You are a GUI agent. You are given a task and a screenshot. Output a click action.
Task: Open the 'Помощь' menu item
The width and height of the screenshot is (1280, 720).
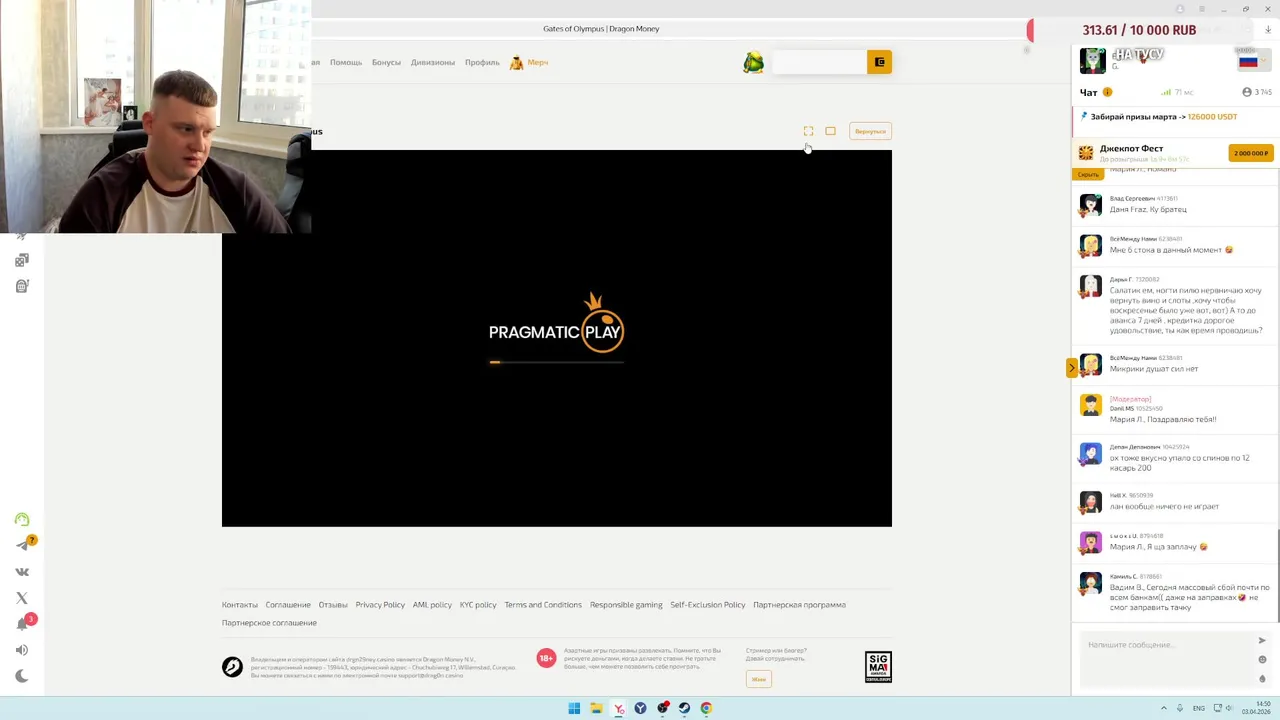pos(346,62)
